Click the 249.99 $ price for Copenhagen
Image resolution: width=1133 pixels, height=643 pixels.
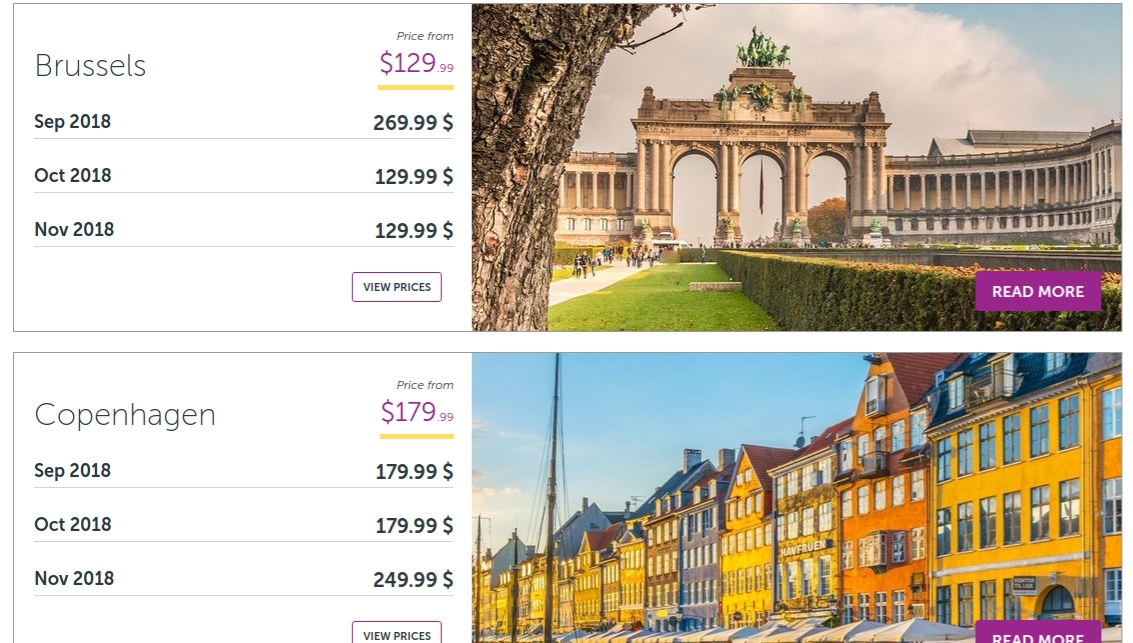click(413, 580)
